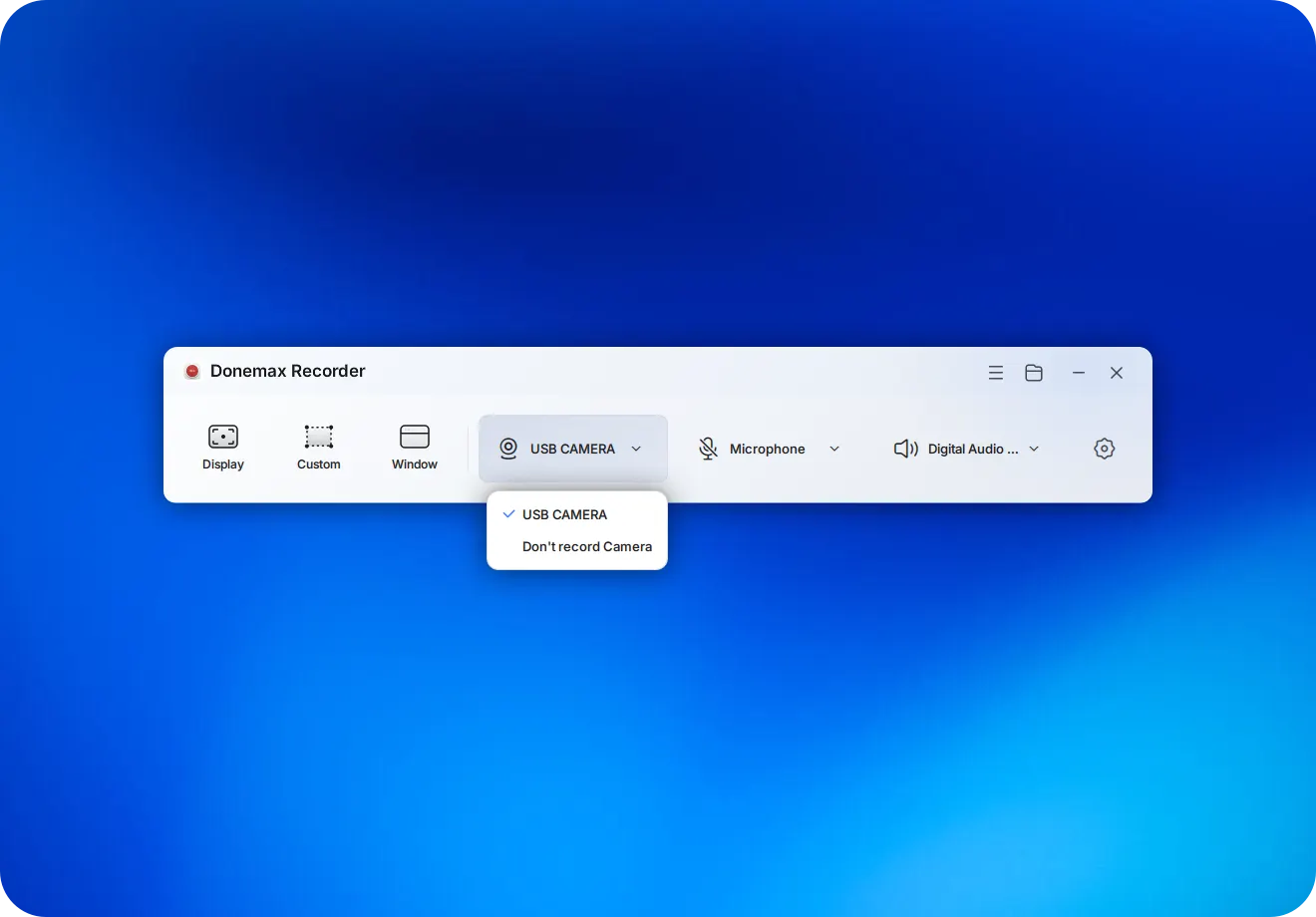Select USB CAMERA in the dropdown list
Image resolution: width=1316 pixels, height=917 pixels.
pyautogui.click(x=577, y=514)
